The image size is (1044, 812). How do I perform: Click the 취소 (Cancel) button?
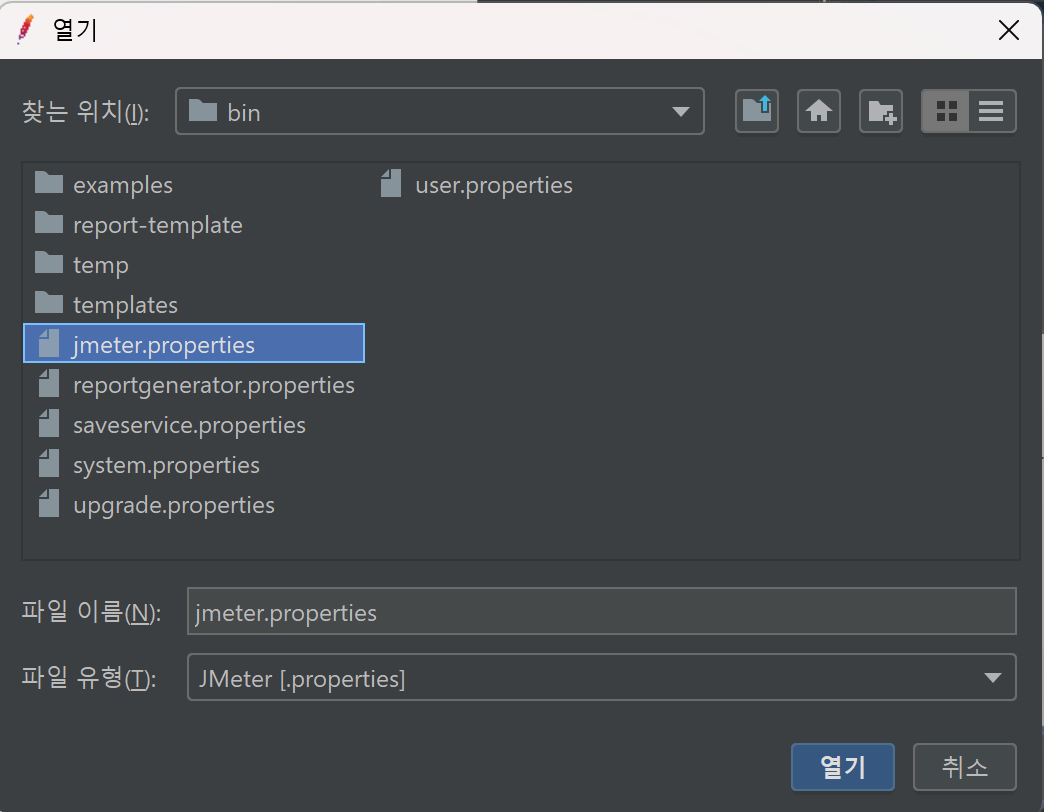[x=964, y=767]
